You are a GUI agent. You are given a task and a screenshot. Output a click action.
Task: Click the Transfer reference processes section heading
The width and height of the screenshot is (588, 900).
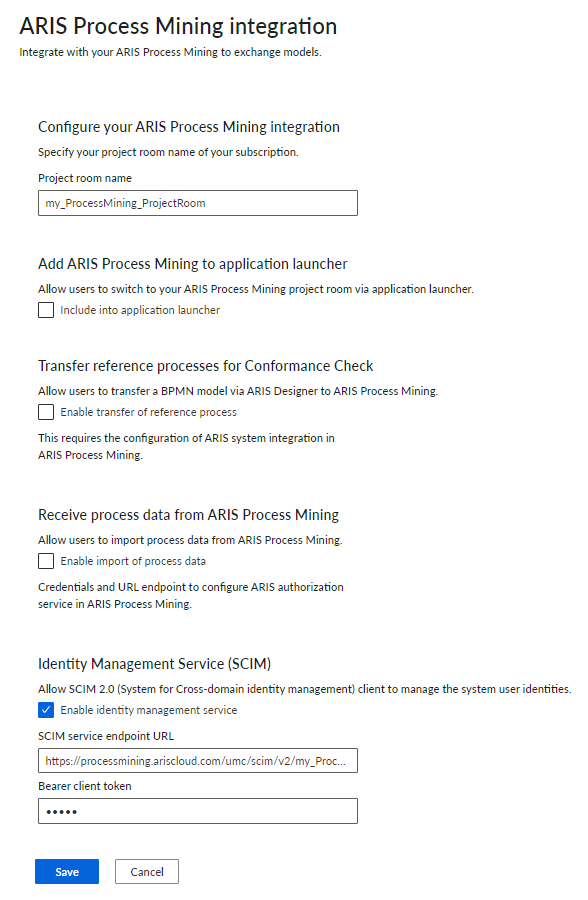(x=206, y=366)
